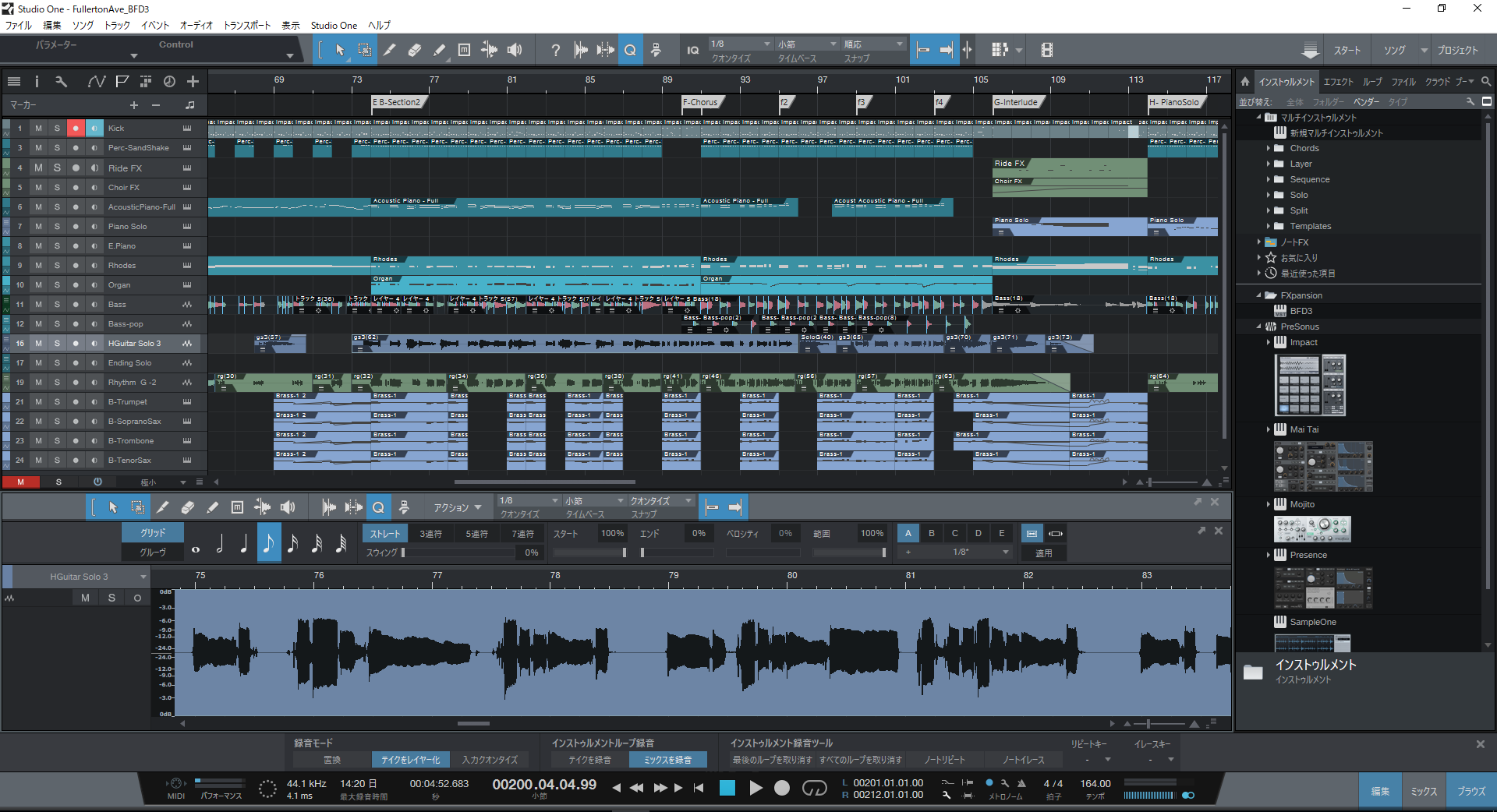Click the Mai Tai instrument thumbnail

1323,466
